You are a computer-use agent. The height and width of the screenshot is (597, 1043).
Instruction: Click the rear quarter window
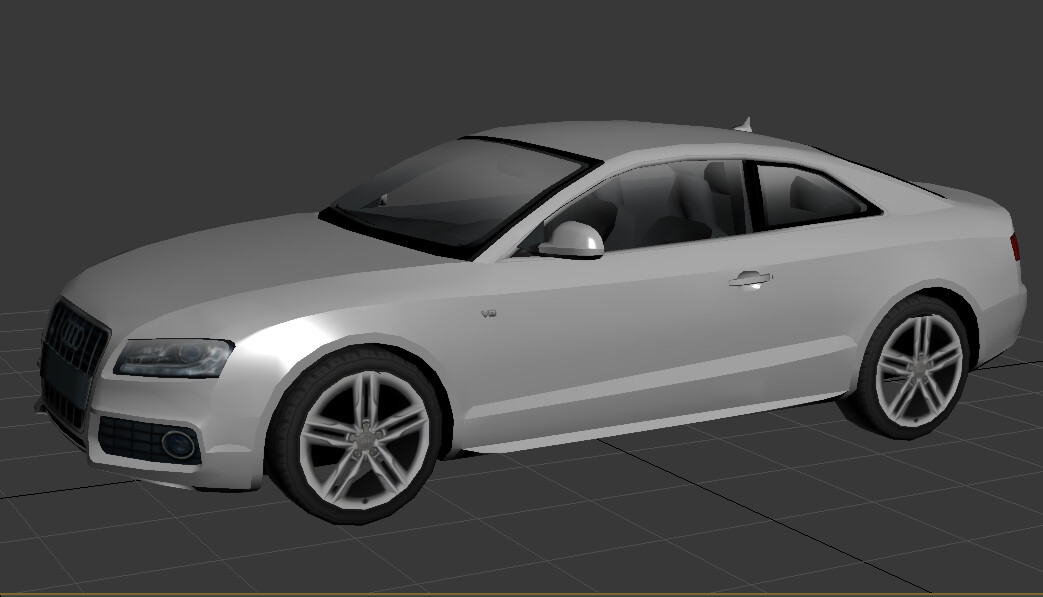[816, 195]
